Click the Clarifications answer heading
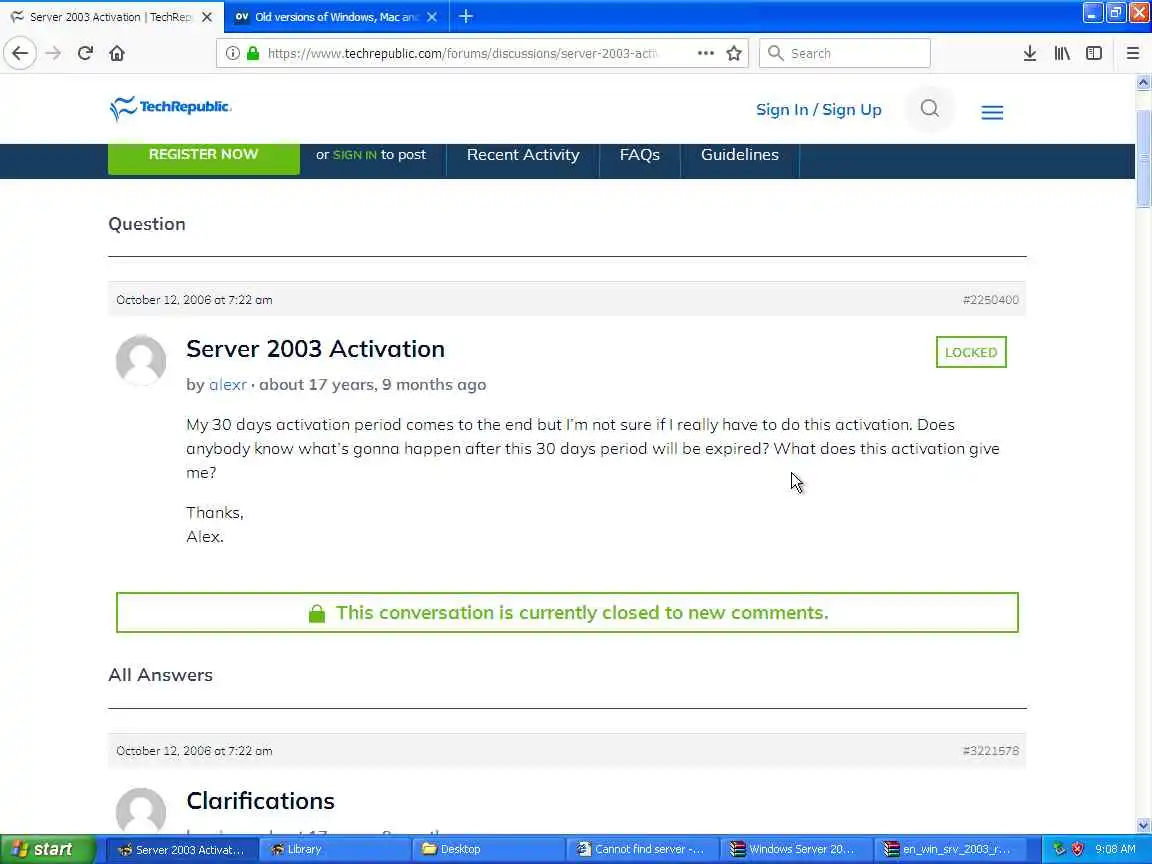This screenshot has width=1152, height=864. pos(260,800)
